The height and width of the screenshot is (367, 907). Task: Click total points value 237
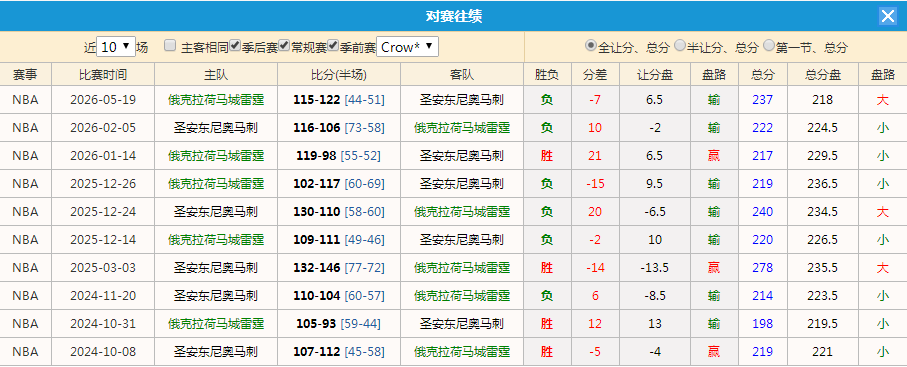[x=762, y=100]
